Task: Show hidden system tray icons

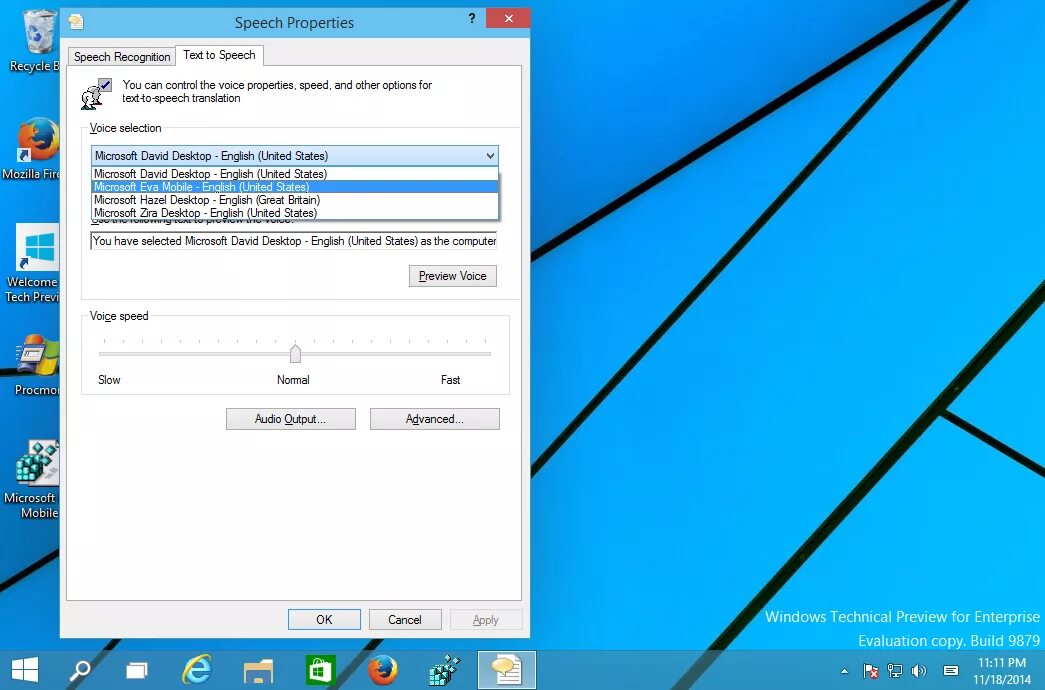Action: [x=844, y=671]
